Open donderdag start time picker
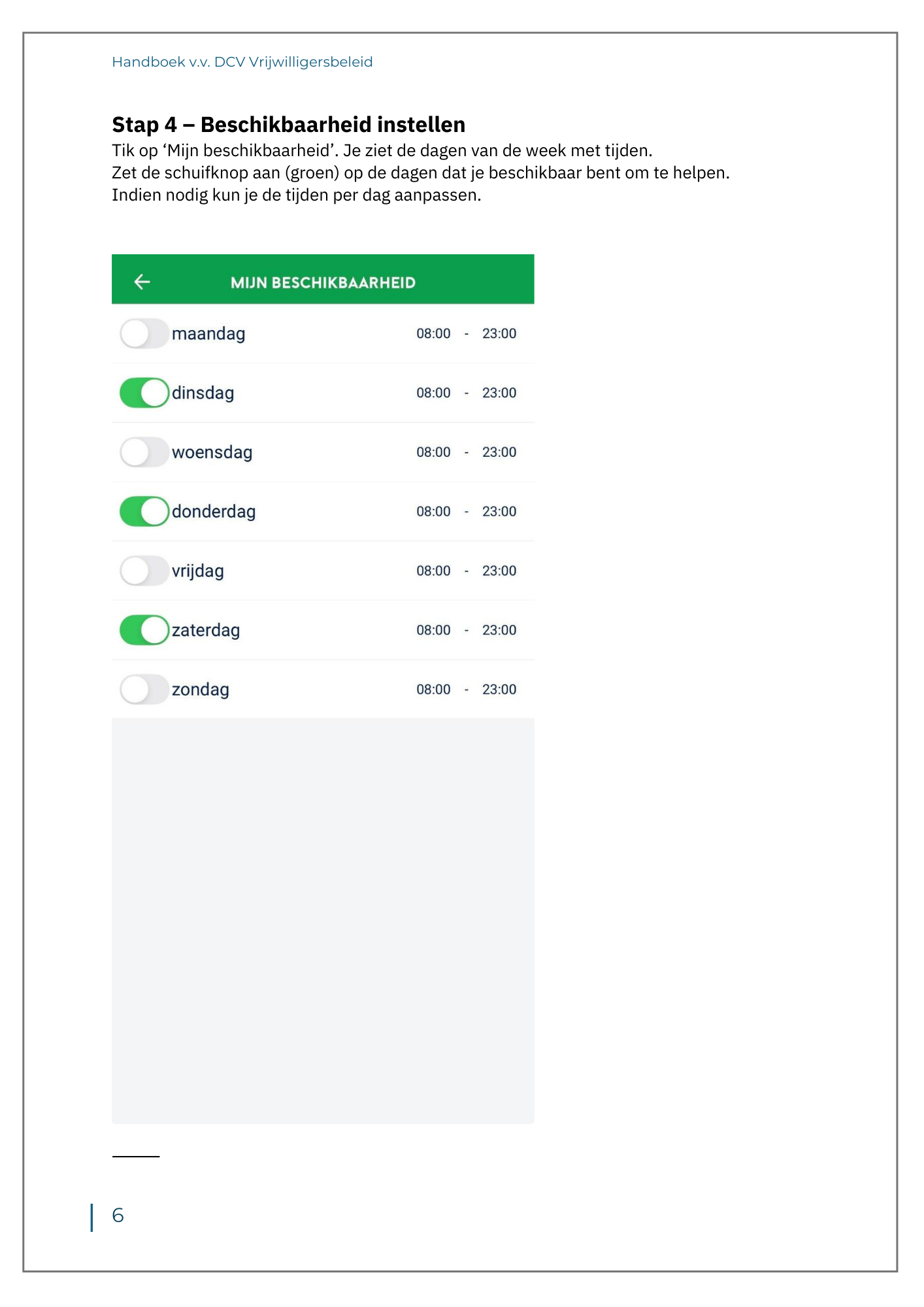Viewport: 924px width, 1307px height. (433, 512)
